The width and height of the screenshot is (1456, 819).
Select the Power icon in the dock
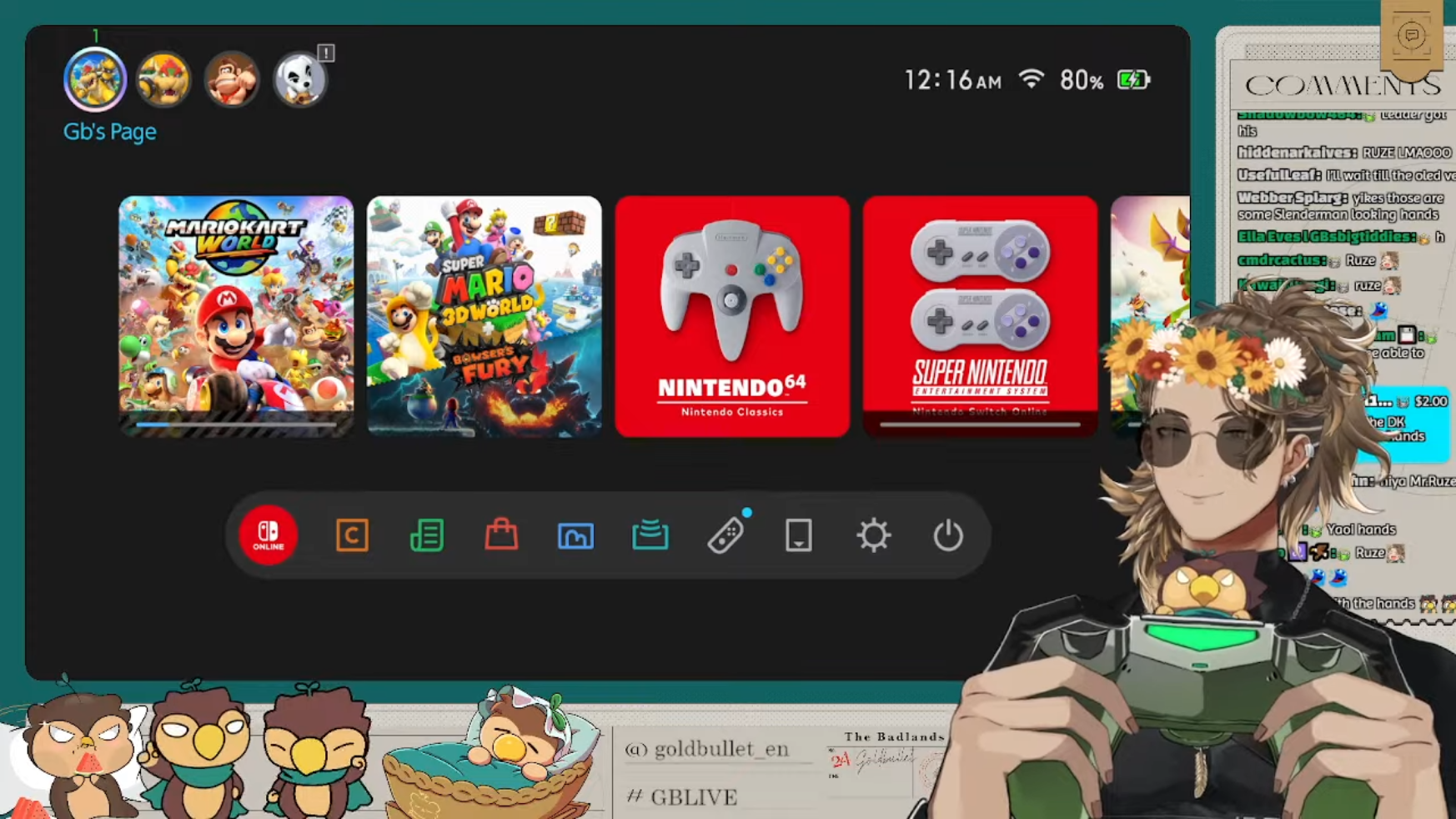point(948,535)
